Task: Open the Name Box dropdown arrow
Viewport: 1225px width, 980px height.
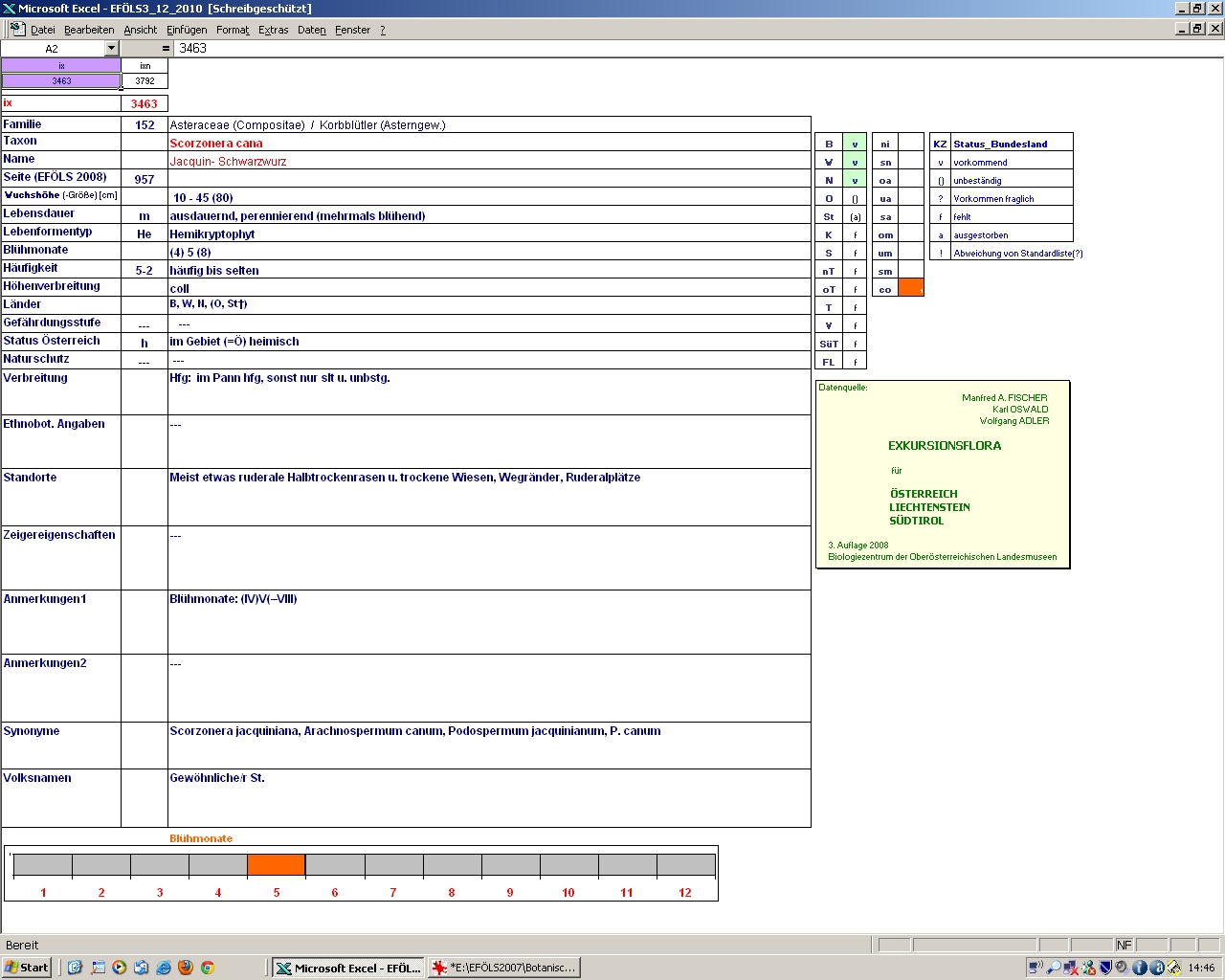Action: pos(111,48)
